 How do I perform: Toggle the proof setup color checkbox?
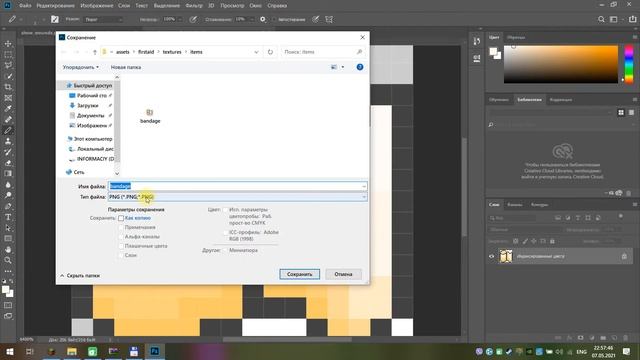[225, 210]
